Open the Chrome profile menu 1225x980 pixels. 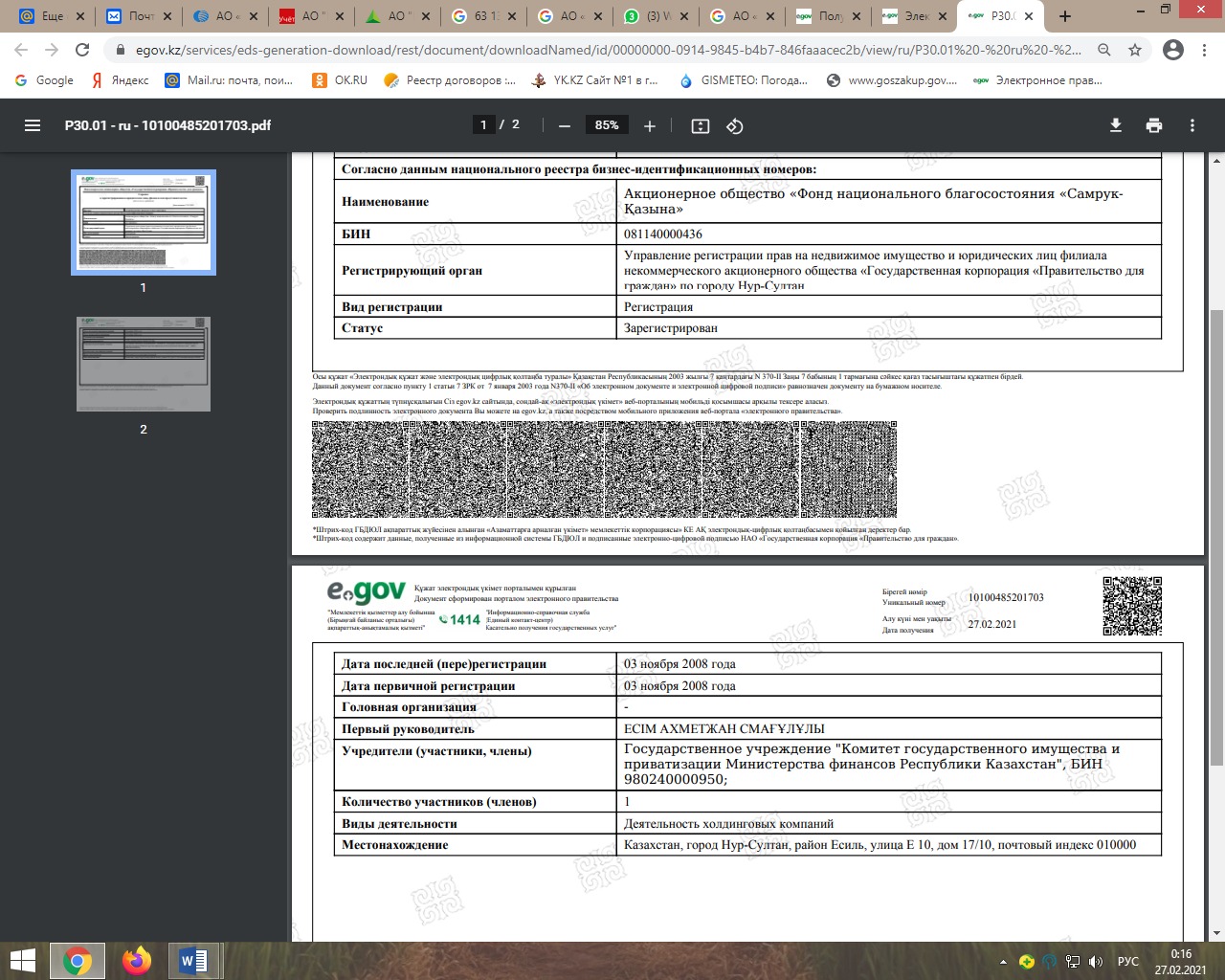click(x=1173, y=50)
